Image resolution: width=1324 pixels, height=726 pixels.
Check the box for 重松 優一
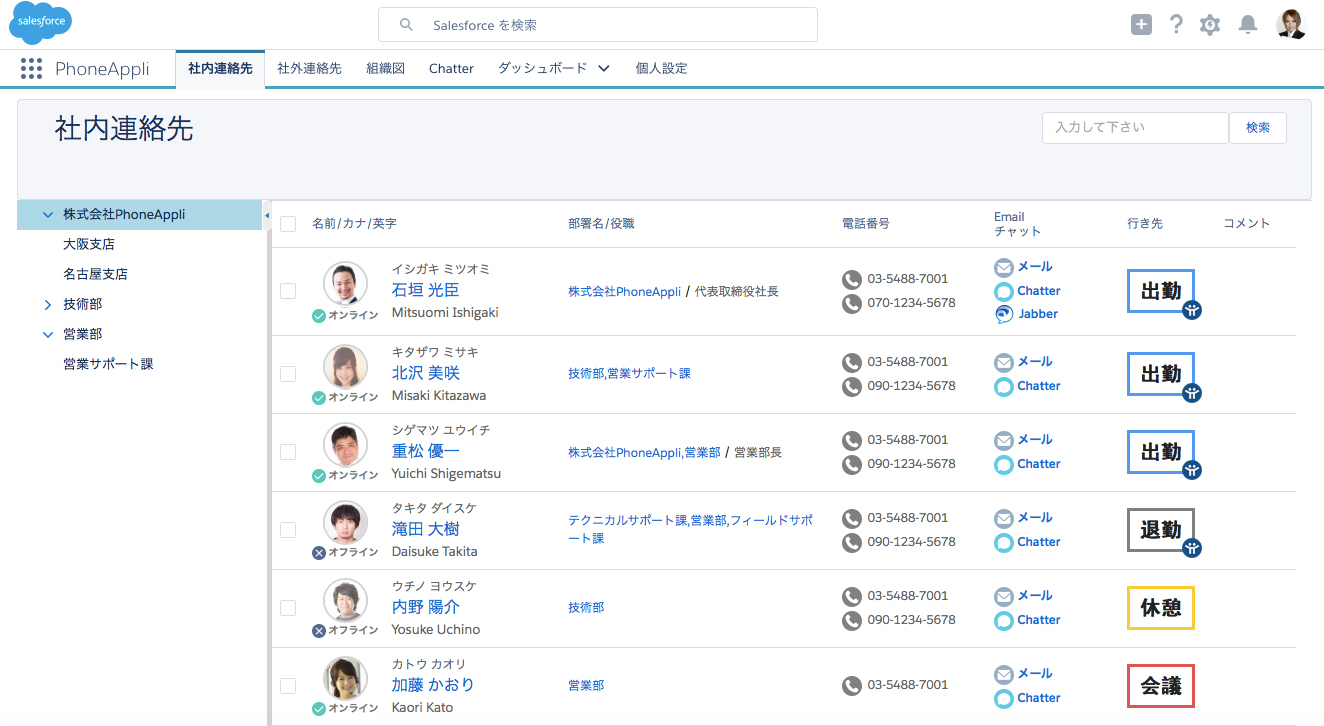tap(288, 452)
